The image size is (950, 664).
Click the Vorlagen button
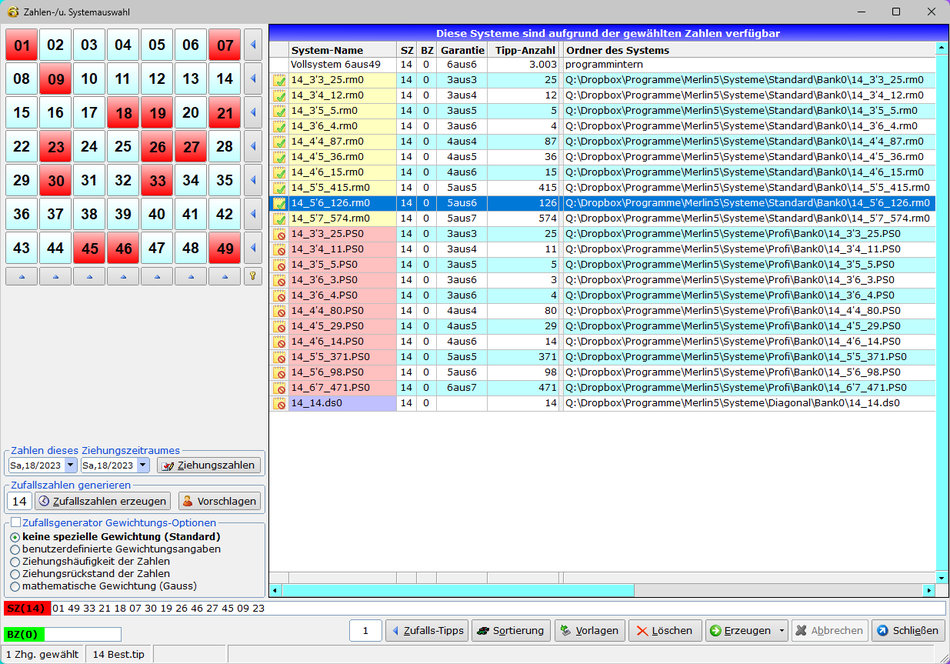click(589, 631)
